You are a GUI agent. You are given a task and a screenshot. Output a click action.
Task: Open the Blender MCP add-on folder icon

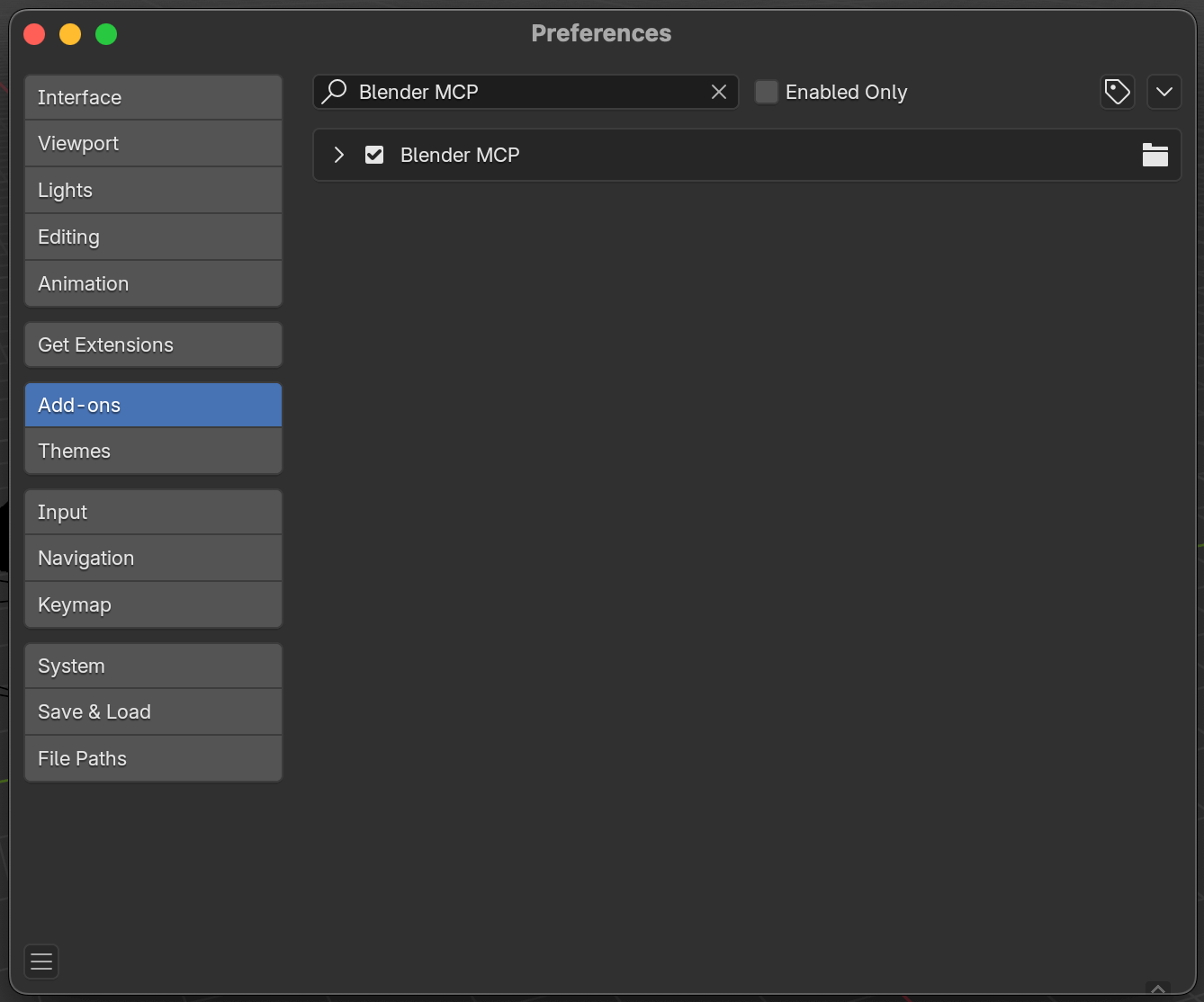click(x=1155, y=155)
